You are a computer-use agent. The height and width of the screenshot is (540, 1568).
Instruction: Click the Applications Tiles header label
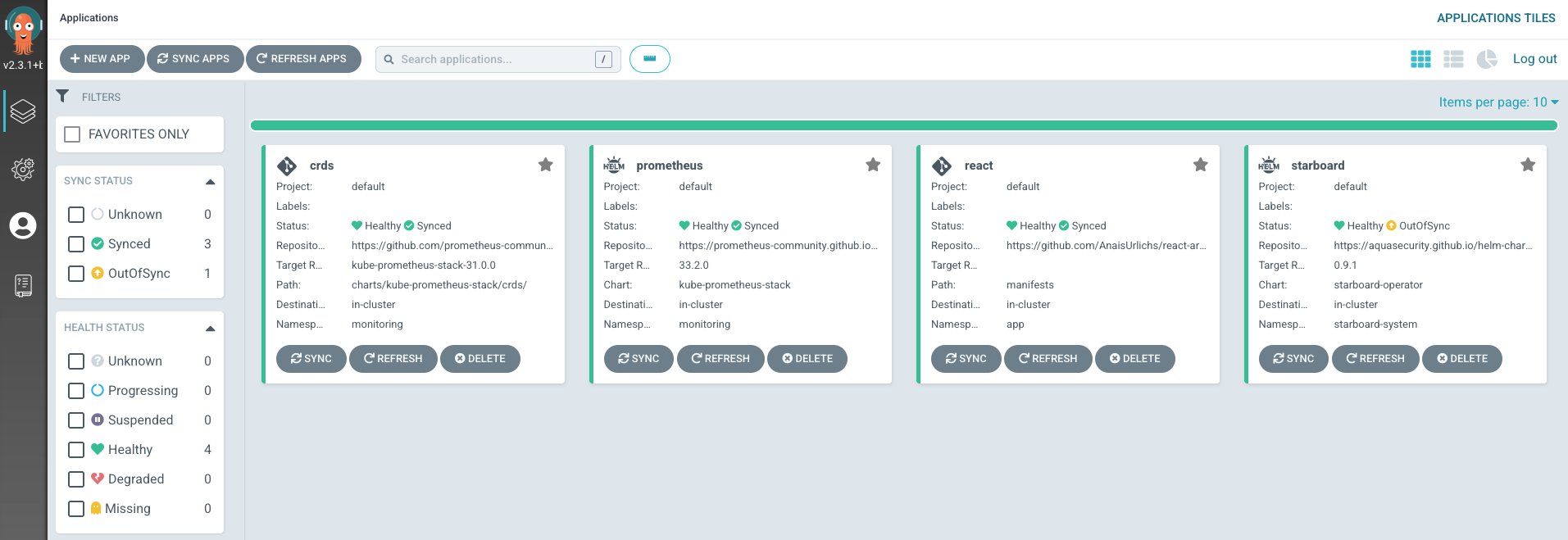pyautogui.click(x=1496, y=18)
